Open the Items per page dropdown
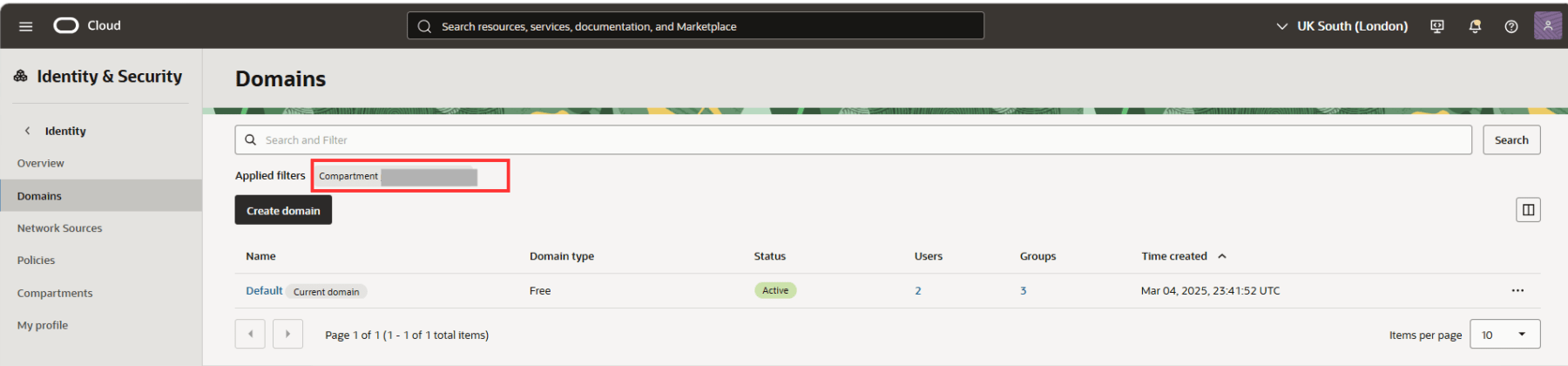Screen dimensions: 1568x366 tap(1504, 335)
